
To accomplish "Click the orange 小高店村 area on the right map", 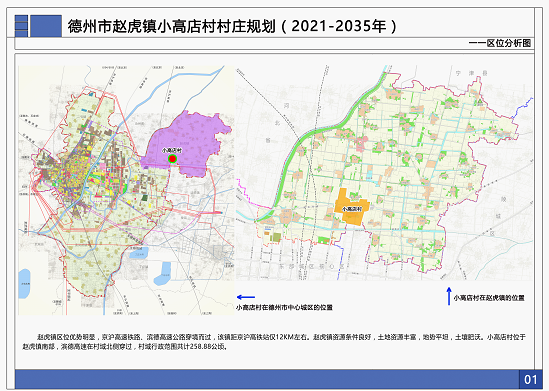I will [352, 207].
